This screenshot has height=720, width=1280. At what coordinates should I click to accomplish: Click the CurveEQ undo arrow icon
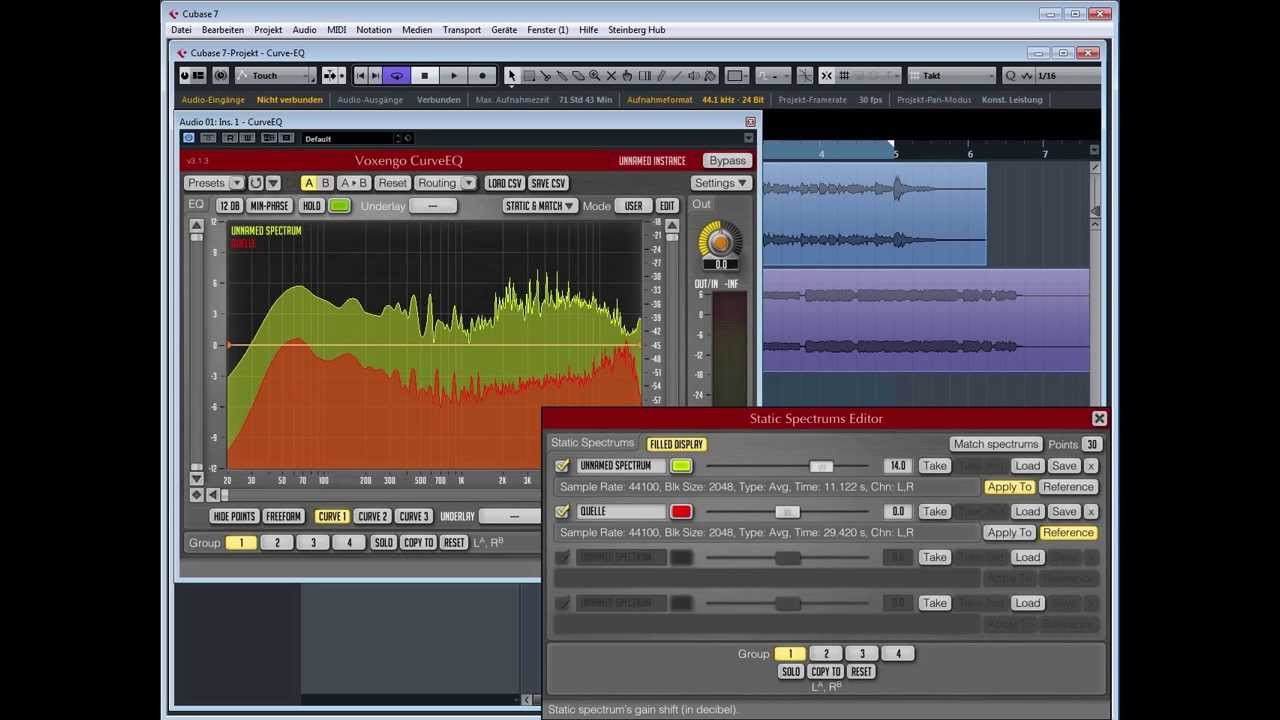pos(256,183)
